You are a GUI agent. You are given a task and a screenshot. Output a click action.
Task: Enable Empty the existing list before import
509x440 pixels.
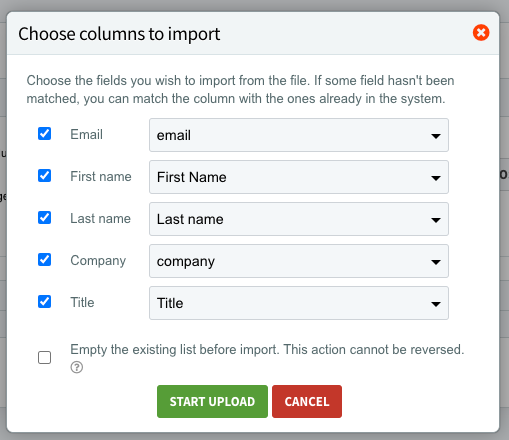pos(44,358)
